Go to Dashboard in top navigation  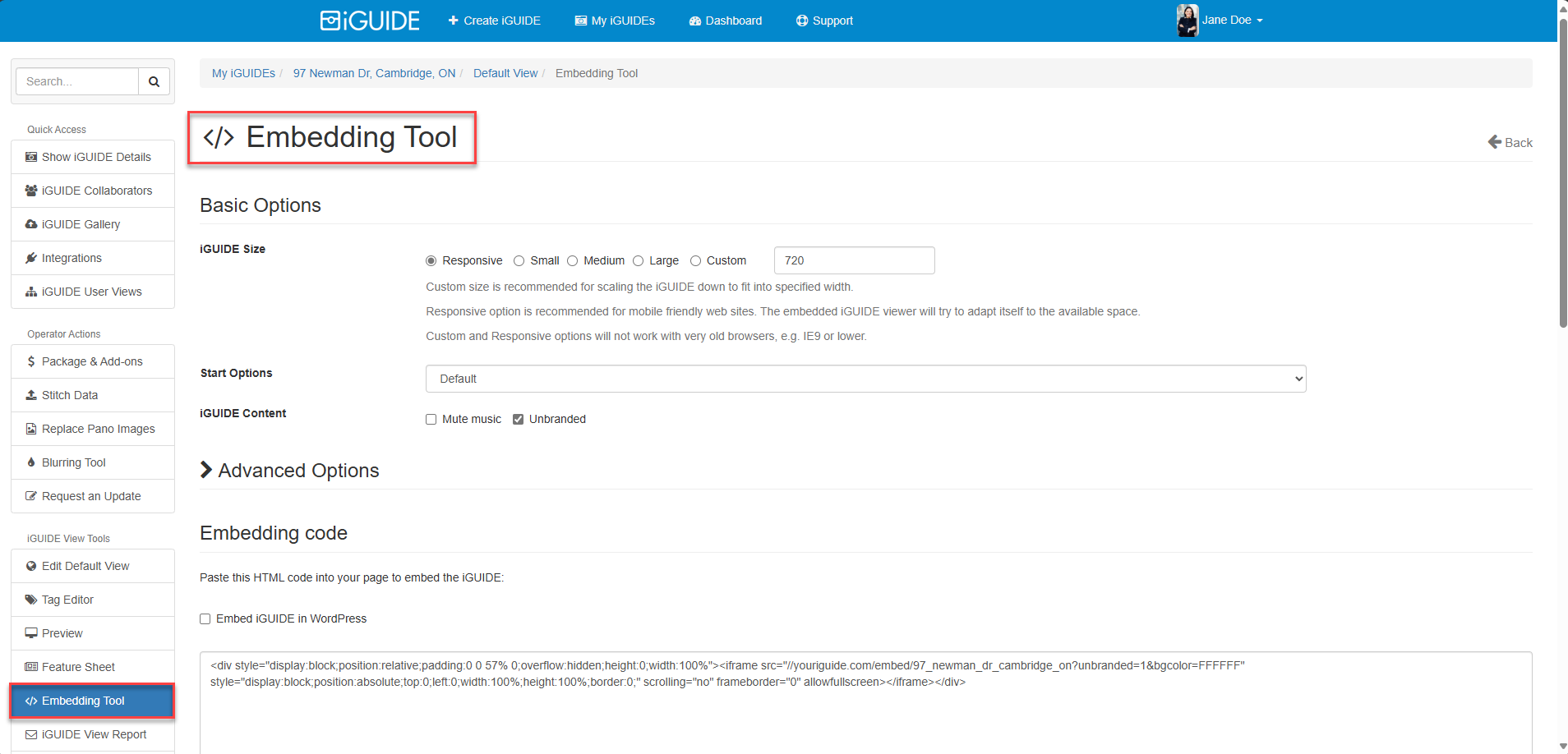coord(726,21)
